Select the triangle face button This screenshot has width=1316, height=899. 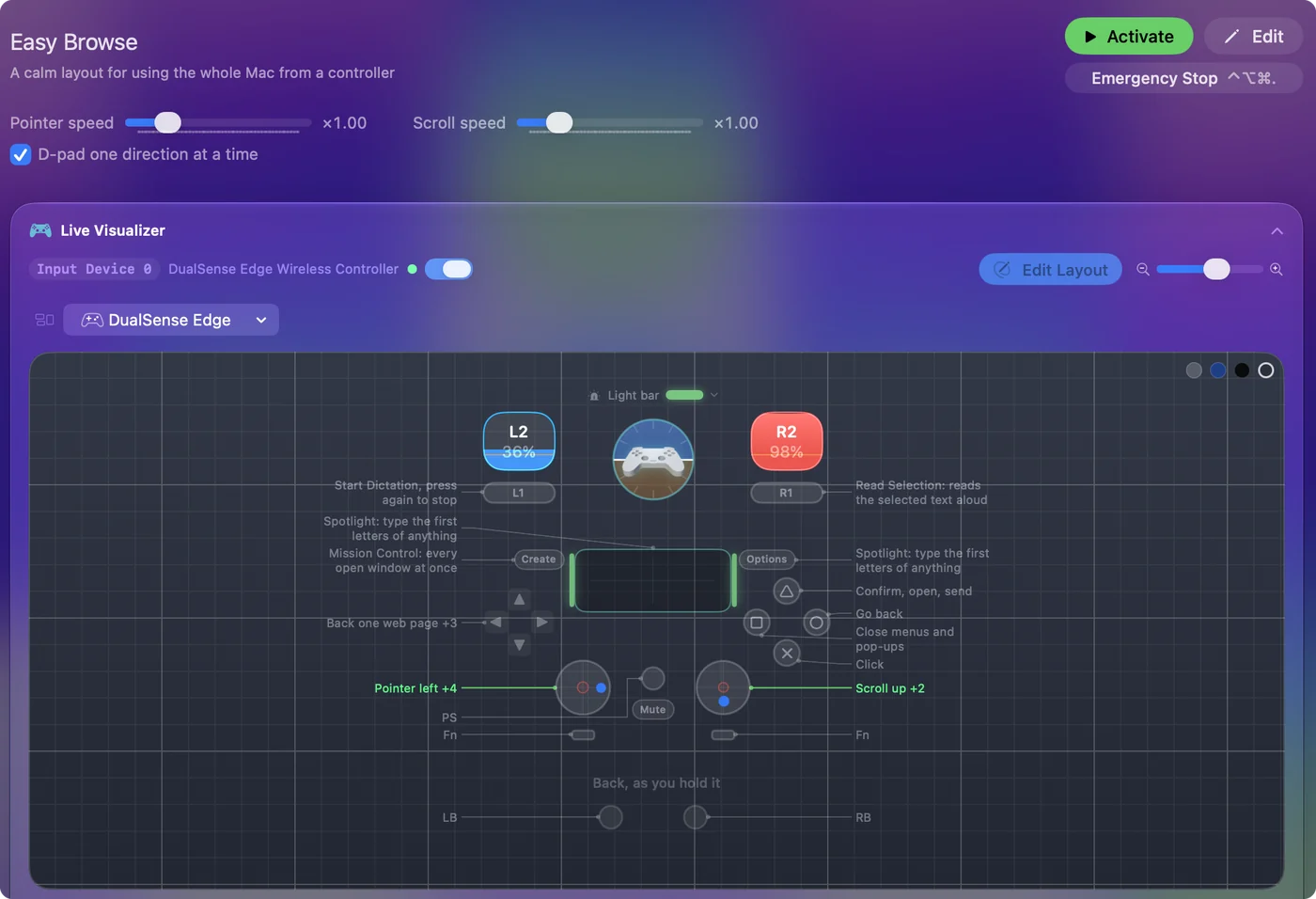pos(787,591)
